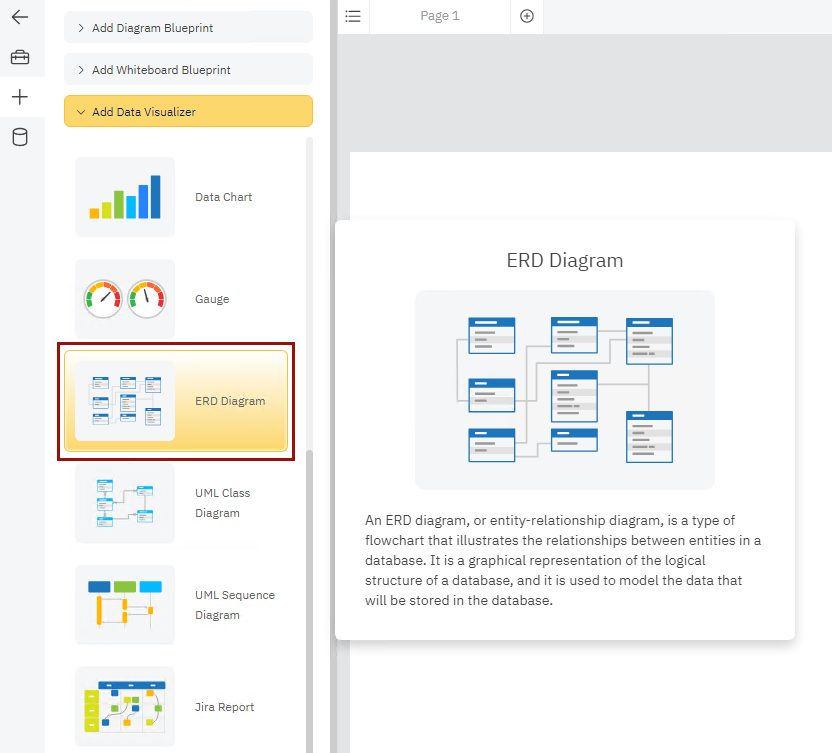
Task: Open the database cylinder icon
Action: click(x=20, y=137)
